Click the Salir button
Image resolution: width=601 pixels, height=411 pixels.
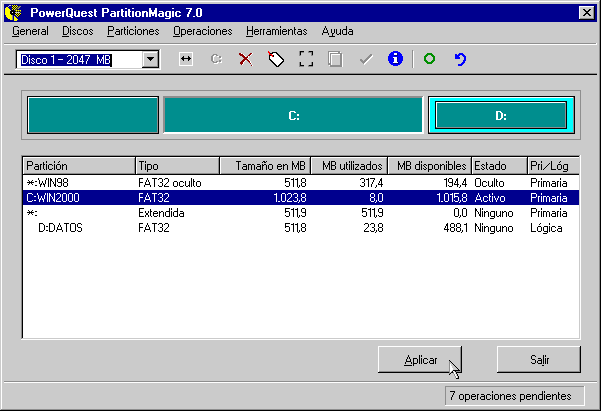coord(539,360)
